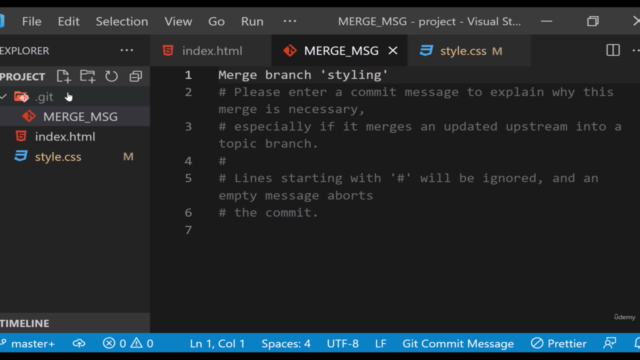Switch to the style.css editor tab
The height and width of the screenshot is (360, 640).
pos(469,51)
